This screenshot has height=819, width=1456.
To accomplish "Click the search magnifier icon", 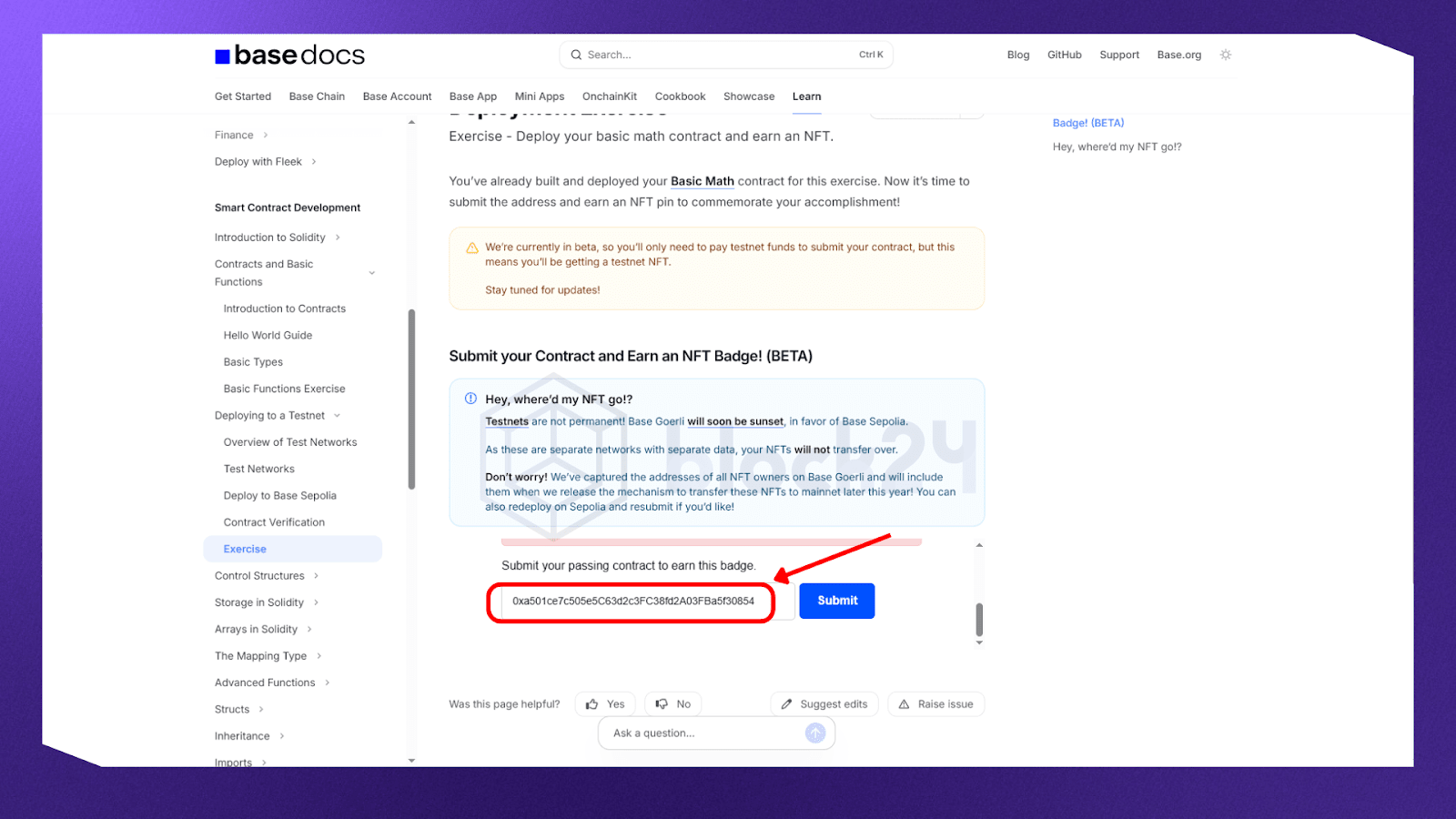I will [576, 55].
